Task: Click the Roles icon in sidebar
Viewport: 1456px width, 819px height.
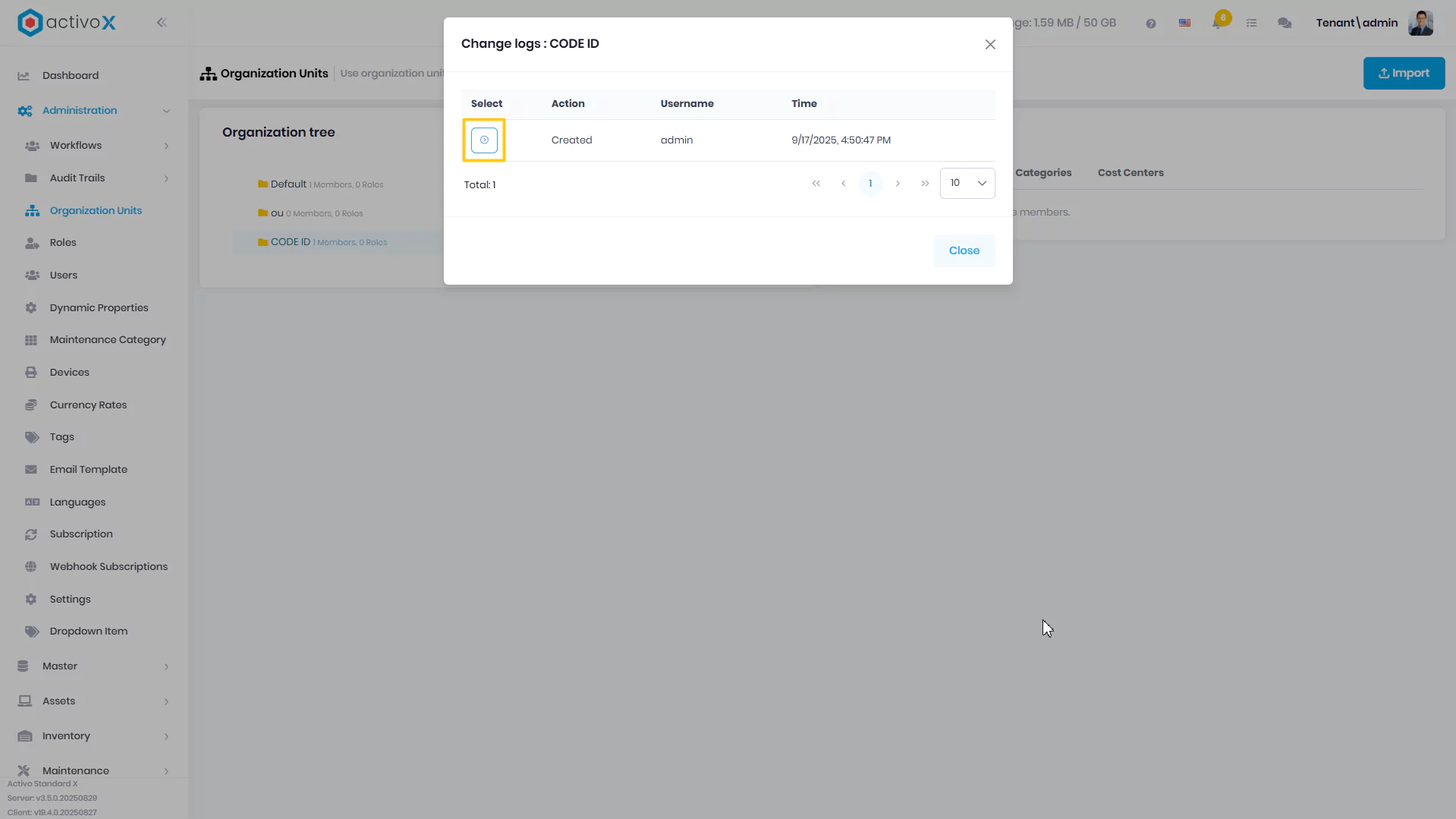Action: 31,243
